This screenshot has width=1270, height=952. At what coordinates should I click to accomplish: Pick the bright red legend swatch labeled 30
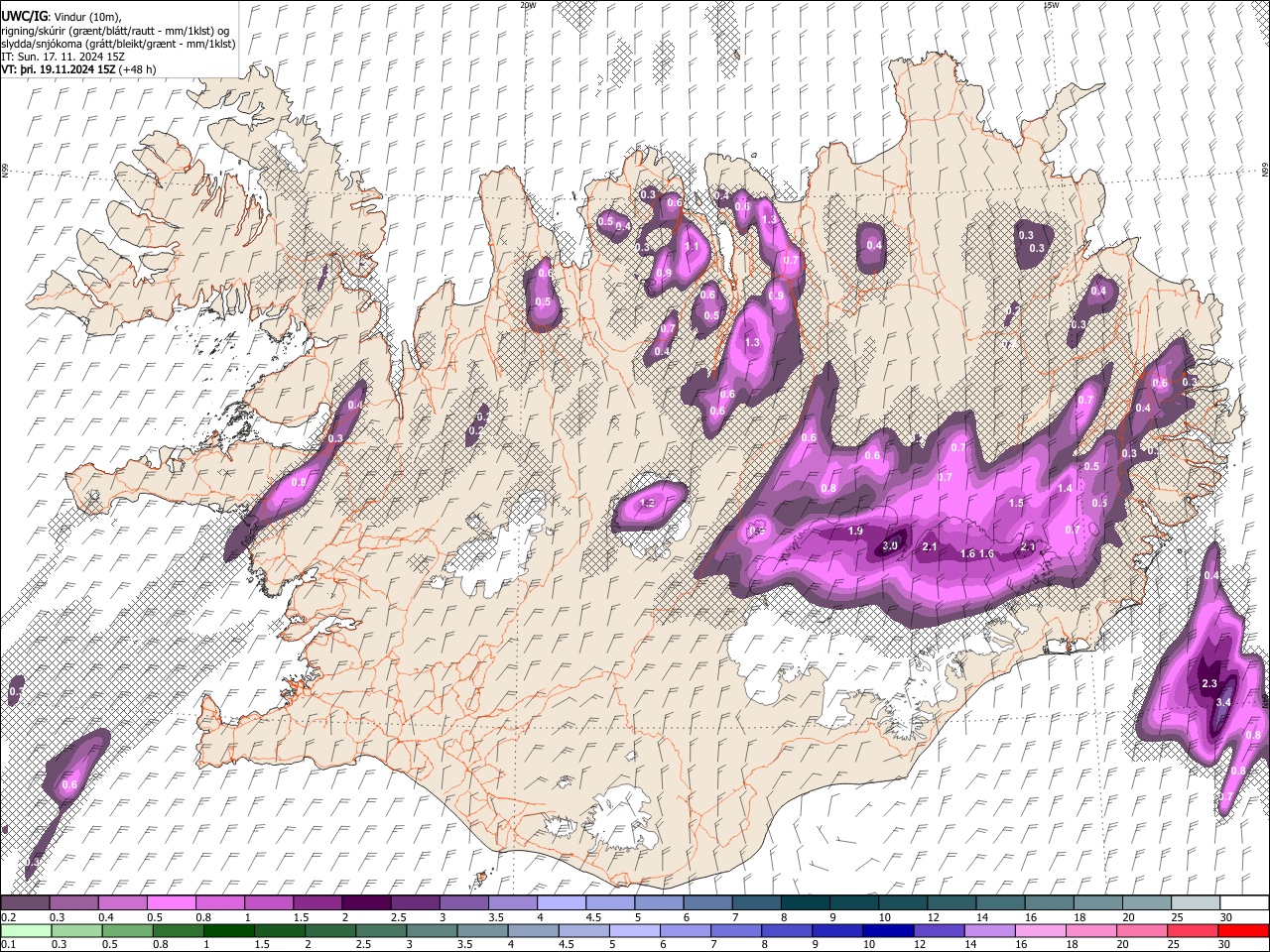click(1243, 930)
